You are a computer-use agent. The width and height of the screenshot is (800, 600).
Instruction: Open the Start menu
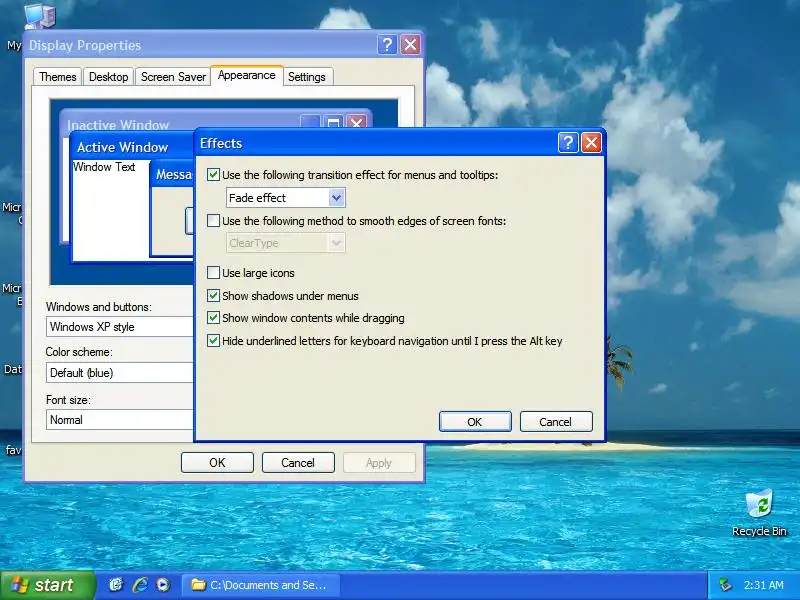click(47, 585)
